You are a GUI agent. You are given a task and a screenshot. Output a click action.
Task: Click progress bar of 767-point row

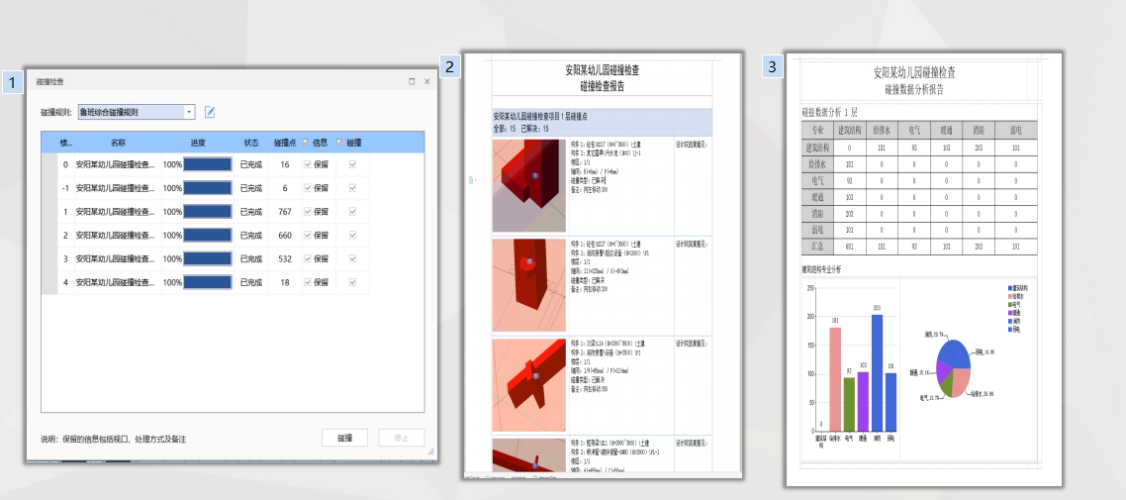click(x=208, y=212)
